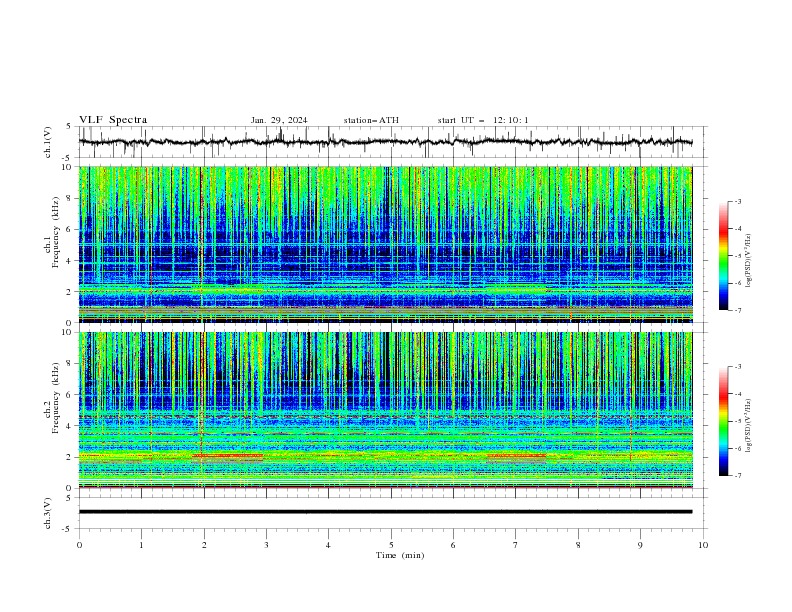Click time-axis tick label "3" at bottom

point(266,545)
